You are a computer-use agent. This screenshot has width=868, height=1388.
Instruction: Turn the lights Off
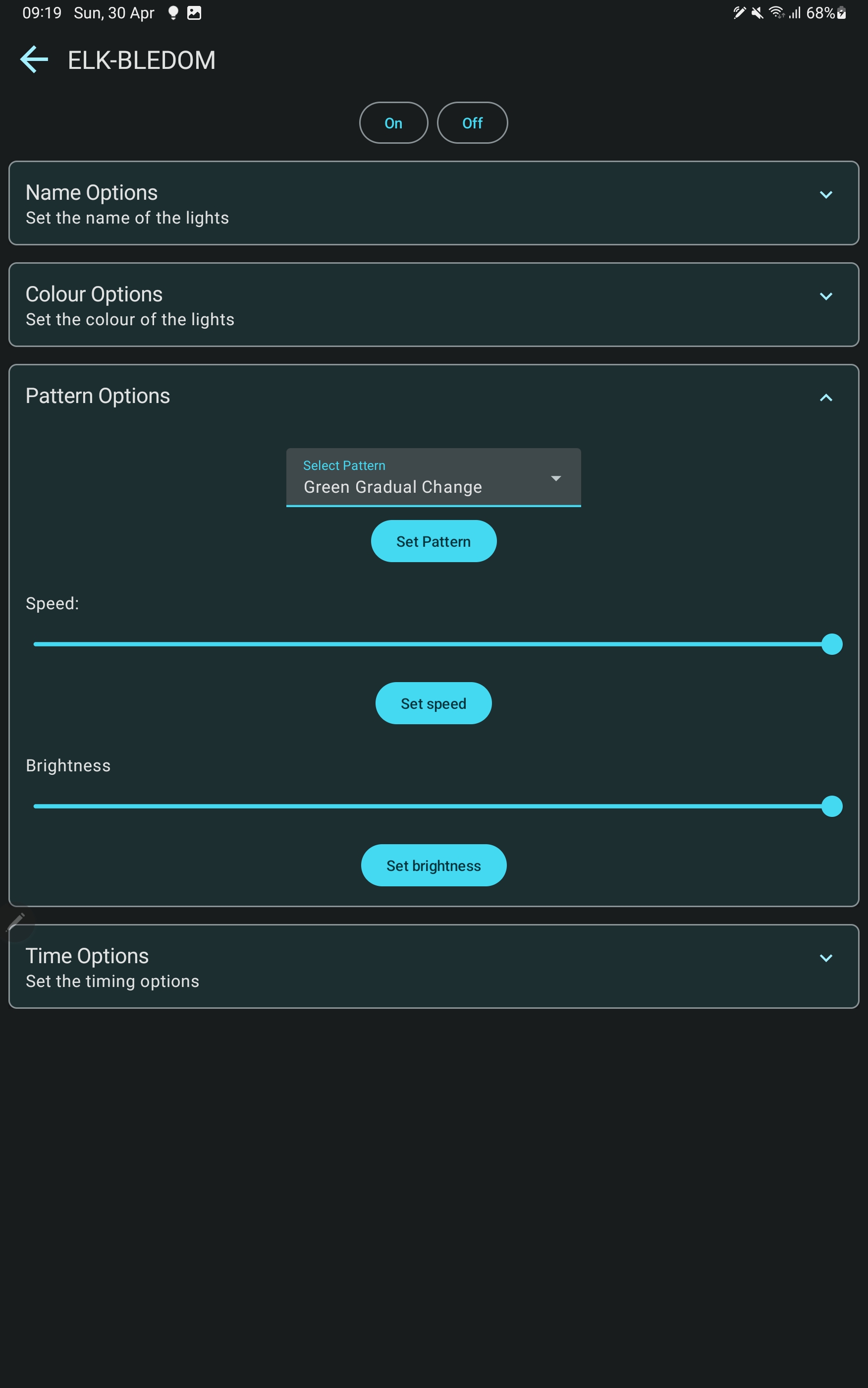point(472,123)
